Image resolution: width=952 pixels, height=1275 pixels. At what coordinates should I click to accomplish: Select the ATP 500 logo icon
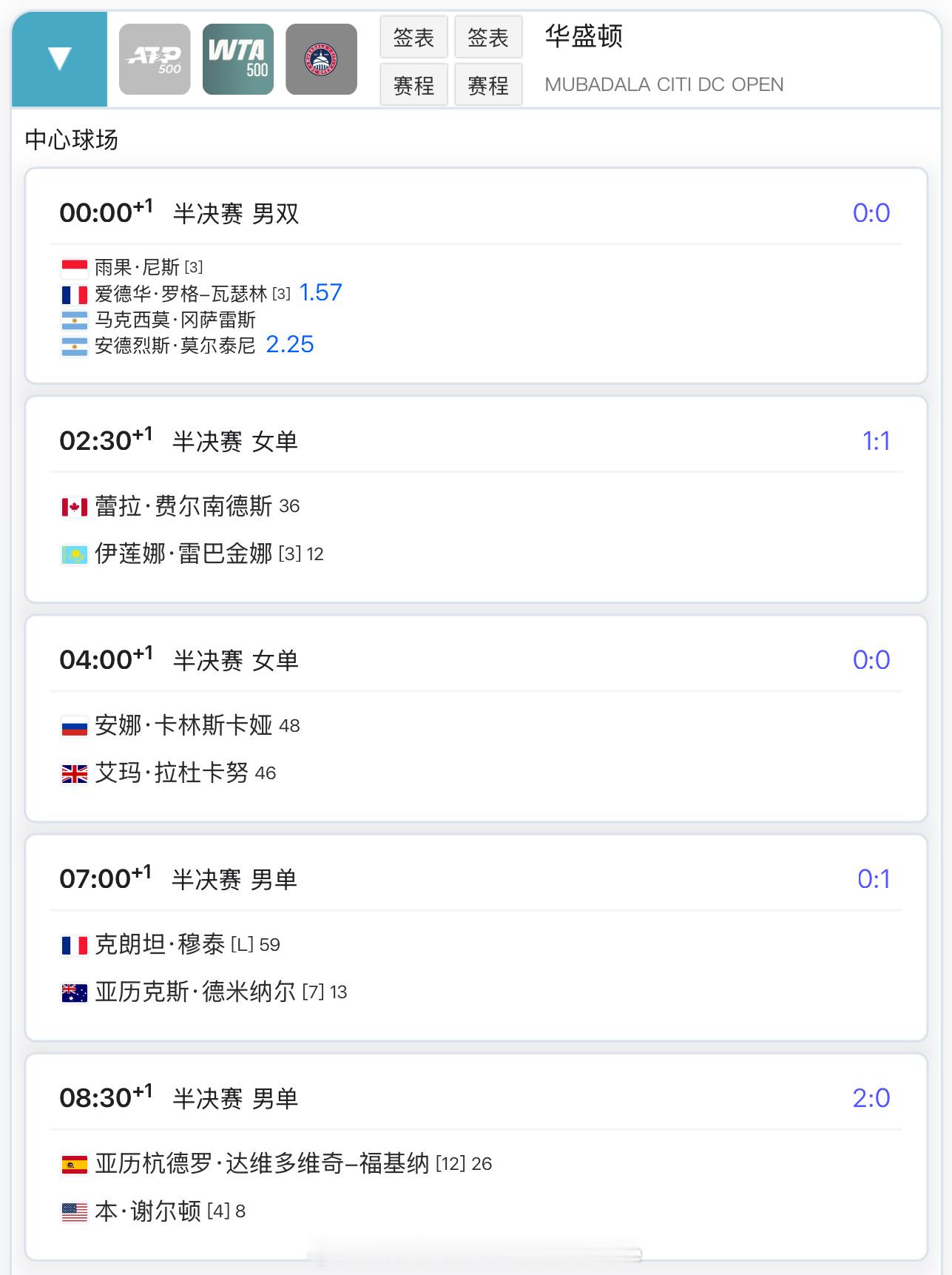[x=155, y=59]
